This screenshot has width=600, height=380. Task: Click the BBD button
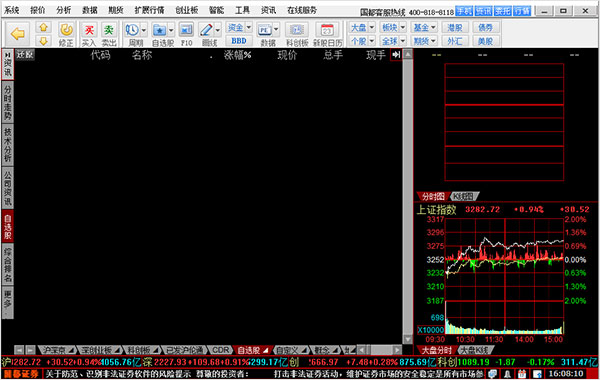239,41
